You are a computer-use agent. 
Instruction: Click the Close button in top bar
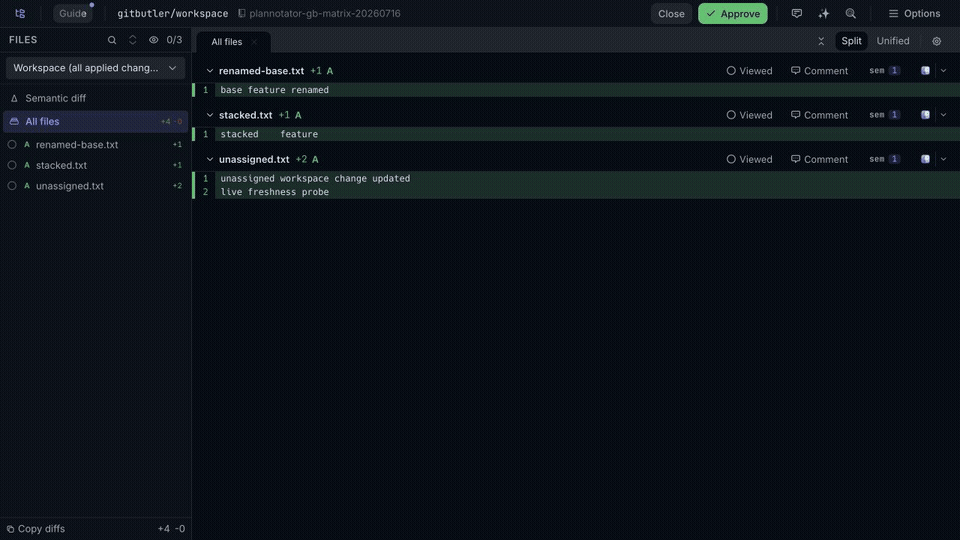coord(671,13)
